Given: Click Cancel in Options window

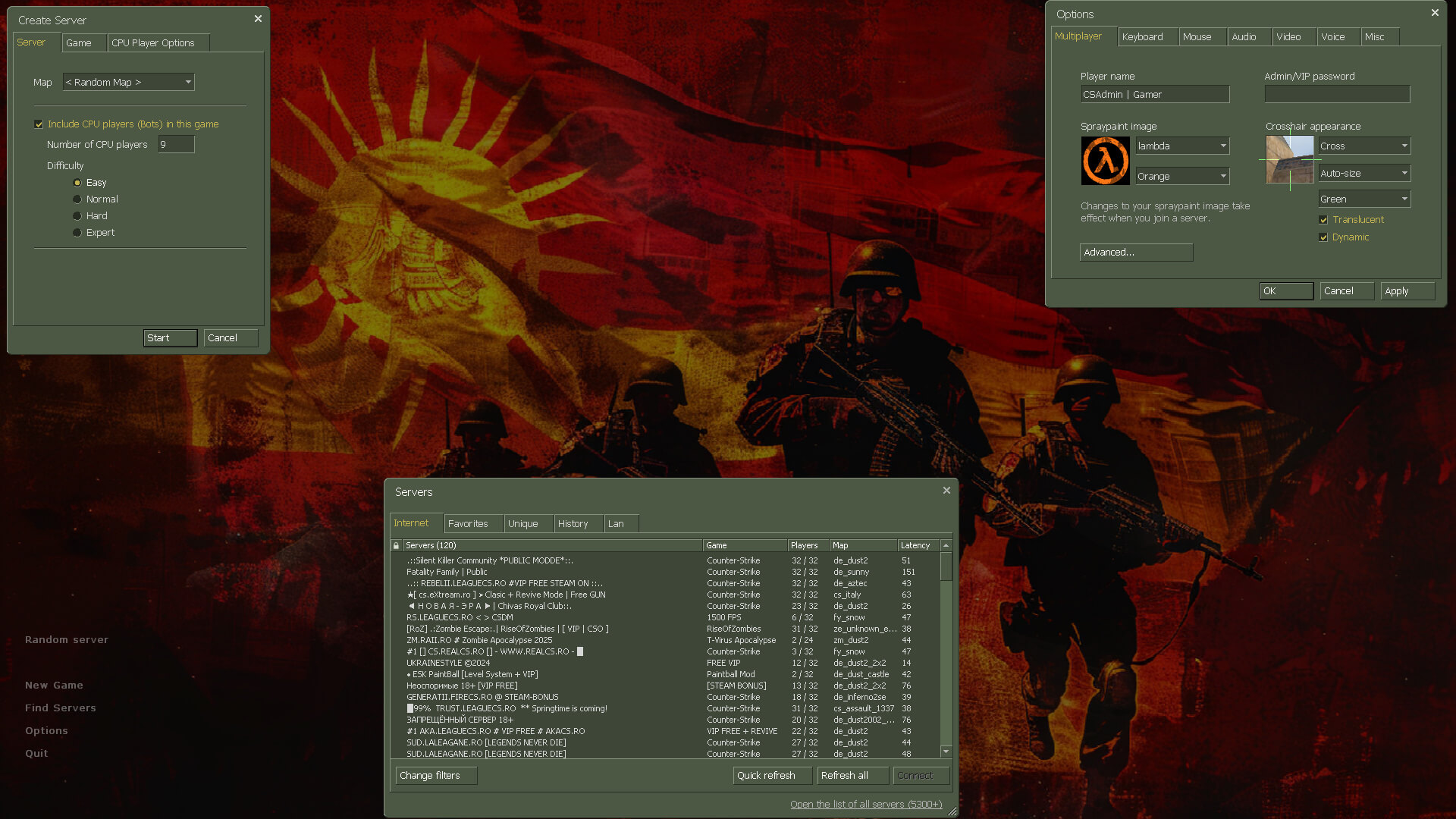Looking at the screenshot, I should 1348,291.
